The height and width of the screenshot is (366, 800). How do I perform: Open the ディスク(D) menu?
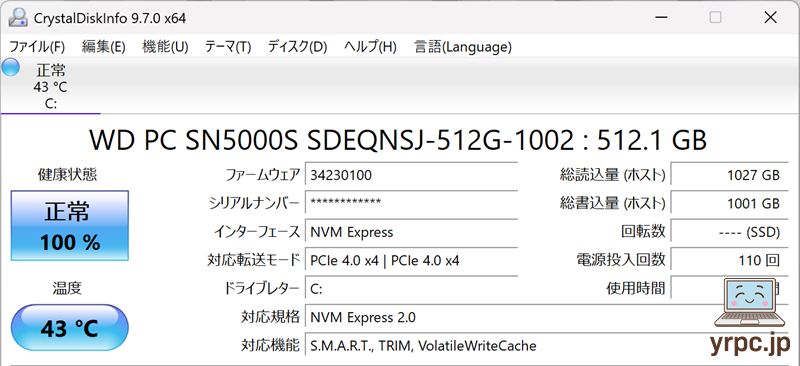point(297,47)
